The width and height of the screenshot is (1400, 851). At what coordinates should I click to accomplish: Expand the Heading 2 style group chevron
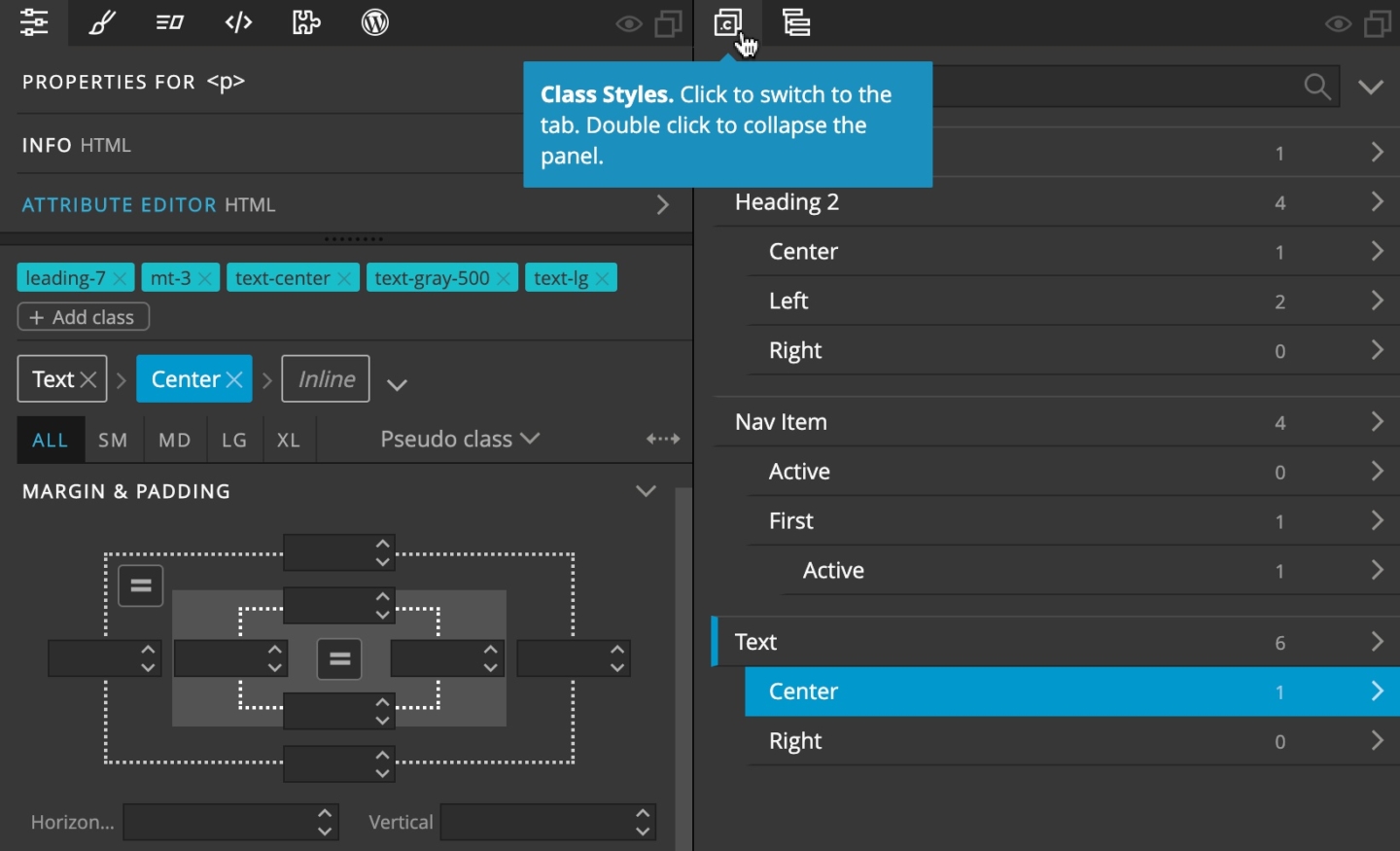pyautogui.click(x=1377, y=201)
